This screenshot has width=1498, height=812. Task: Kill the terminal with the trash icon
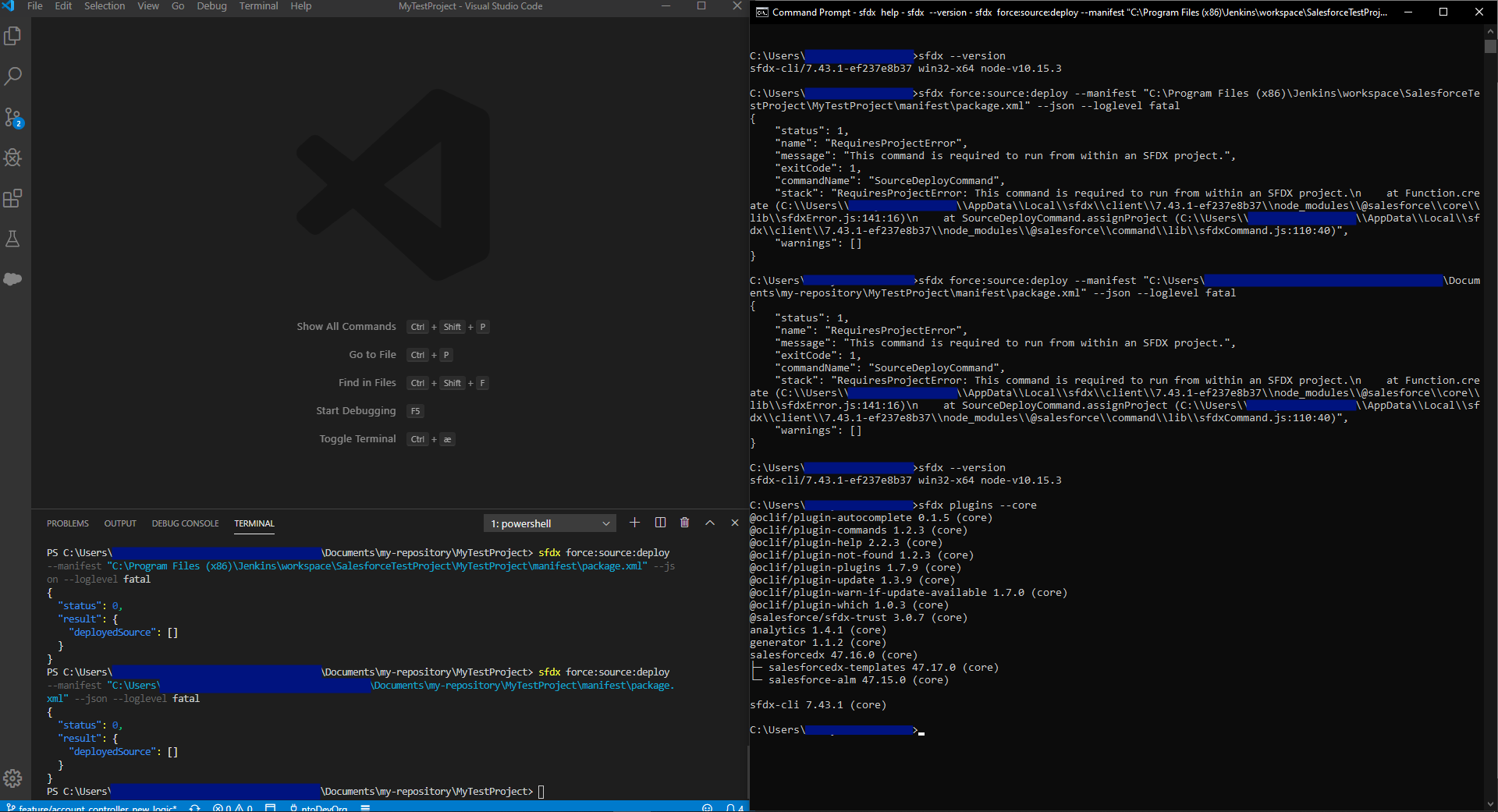pos(684,523)
